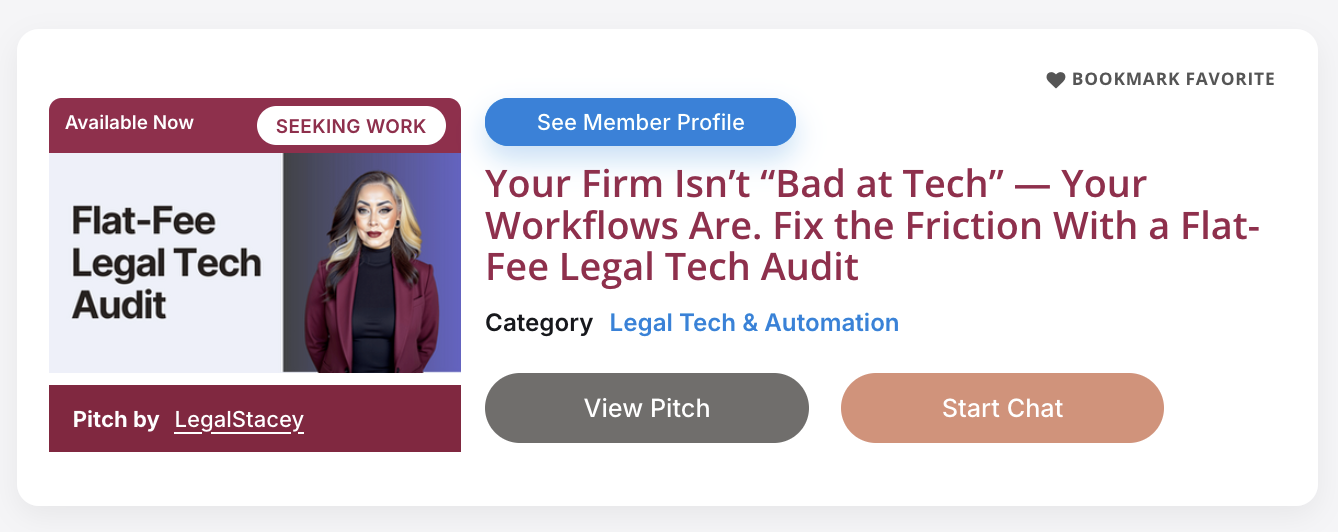Open the Legal Tech & Automation category link

754,323
